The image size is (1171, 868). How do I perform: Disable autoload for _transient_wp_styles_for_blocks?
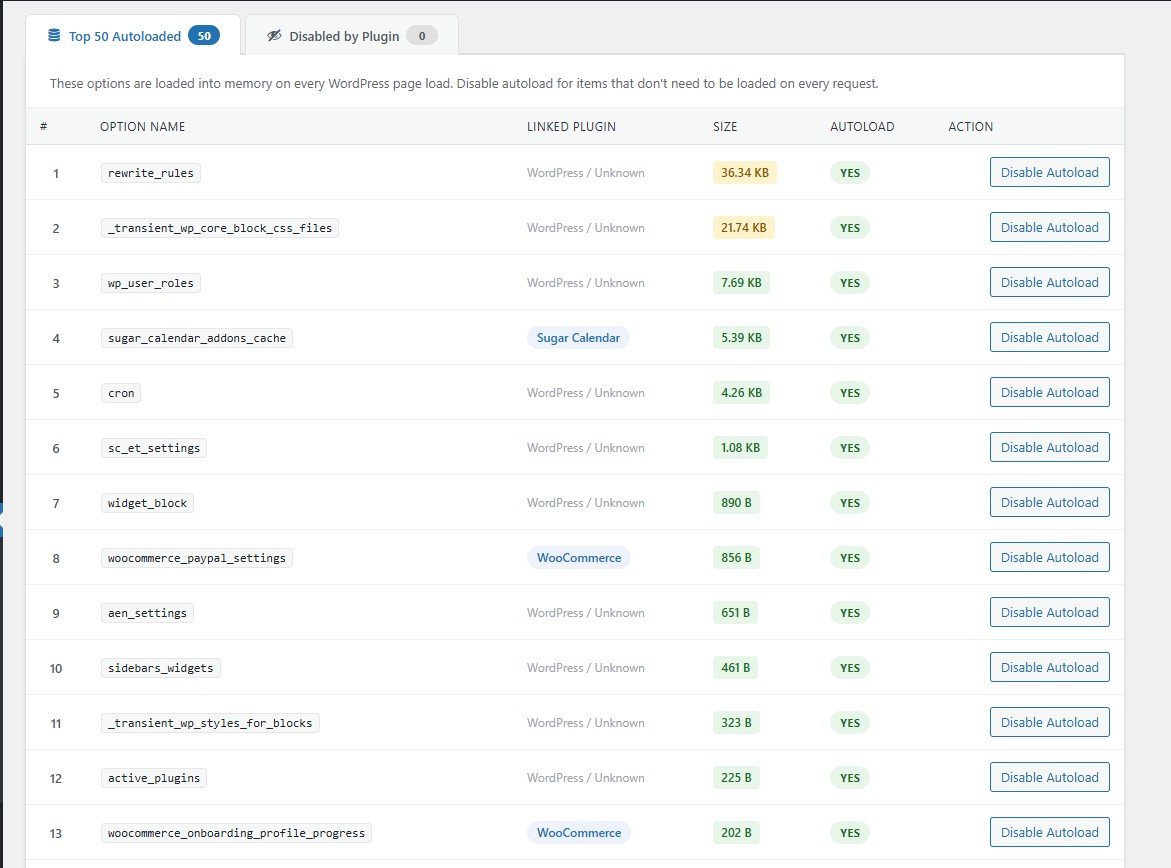click(x=1049, y=722)
